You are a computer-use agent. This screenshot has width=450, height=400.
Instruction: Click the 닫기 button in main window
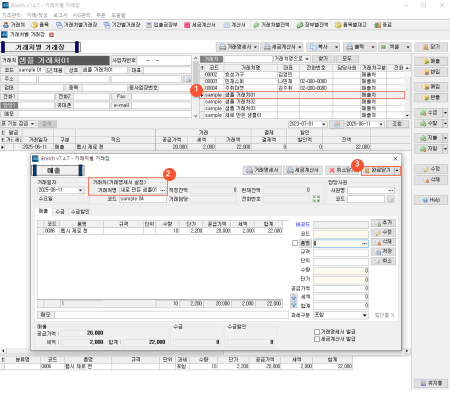pos(431,47)
